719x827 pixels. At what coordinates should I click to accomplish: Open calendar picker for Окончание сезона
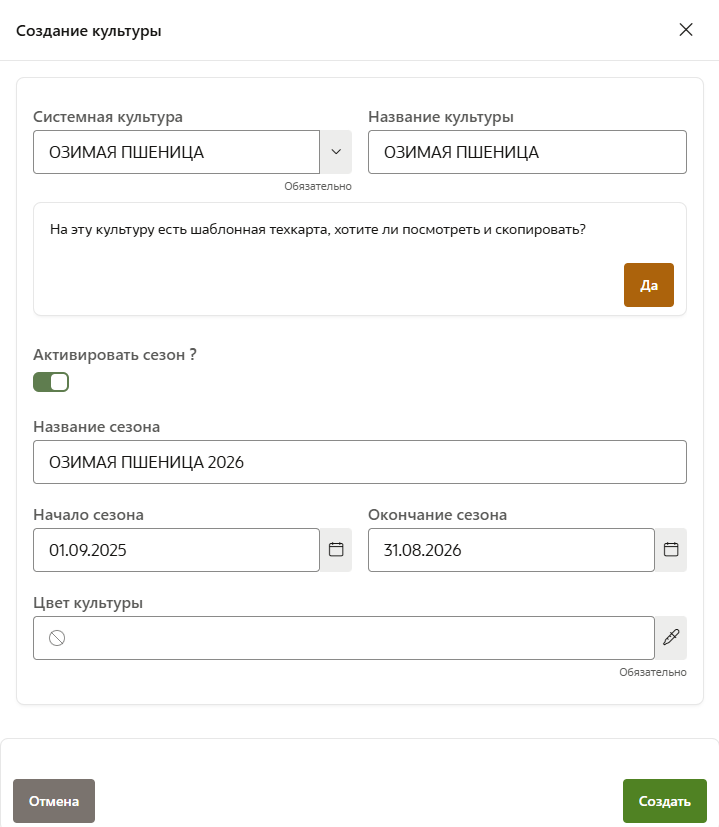coord(671,550)
